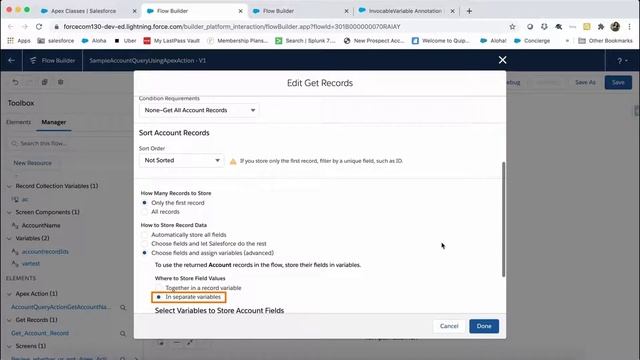Click the Save button in the flow header

click(618, 82)
